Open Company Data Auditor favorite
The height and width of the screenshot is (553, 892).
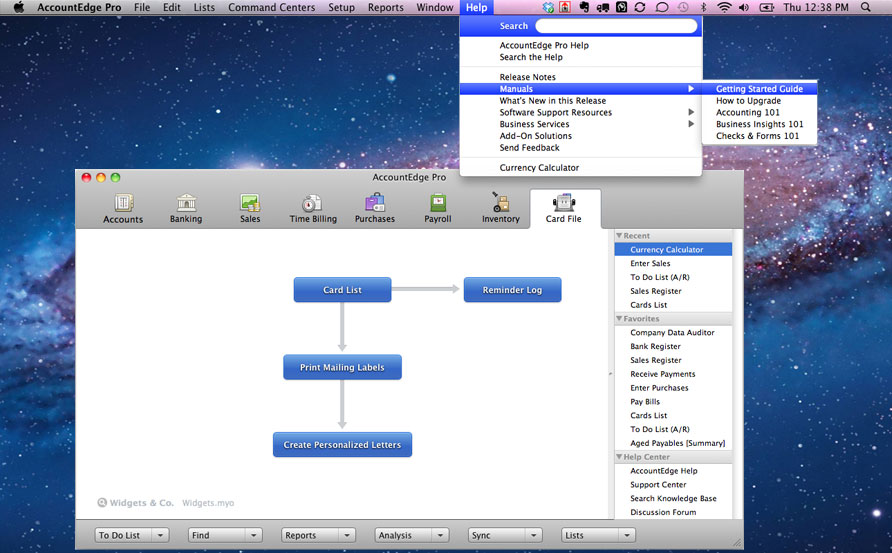pyautogui.click(x=673, y=332)
